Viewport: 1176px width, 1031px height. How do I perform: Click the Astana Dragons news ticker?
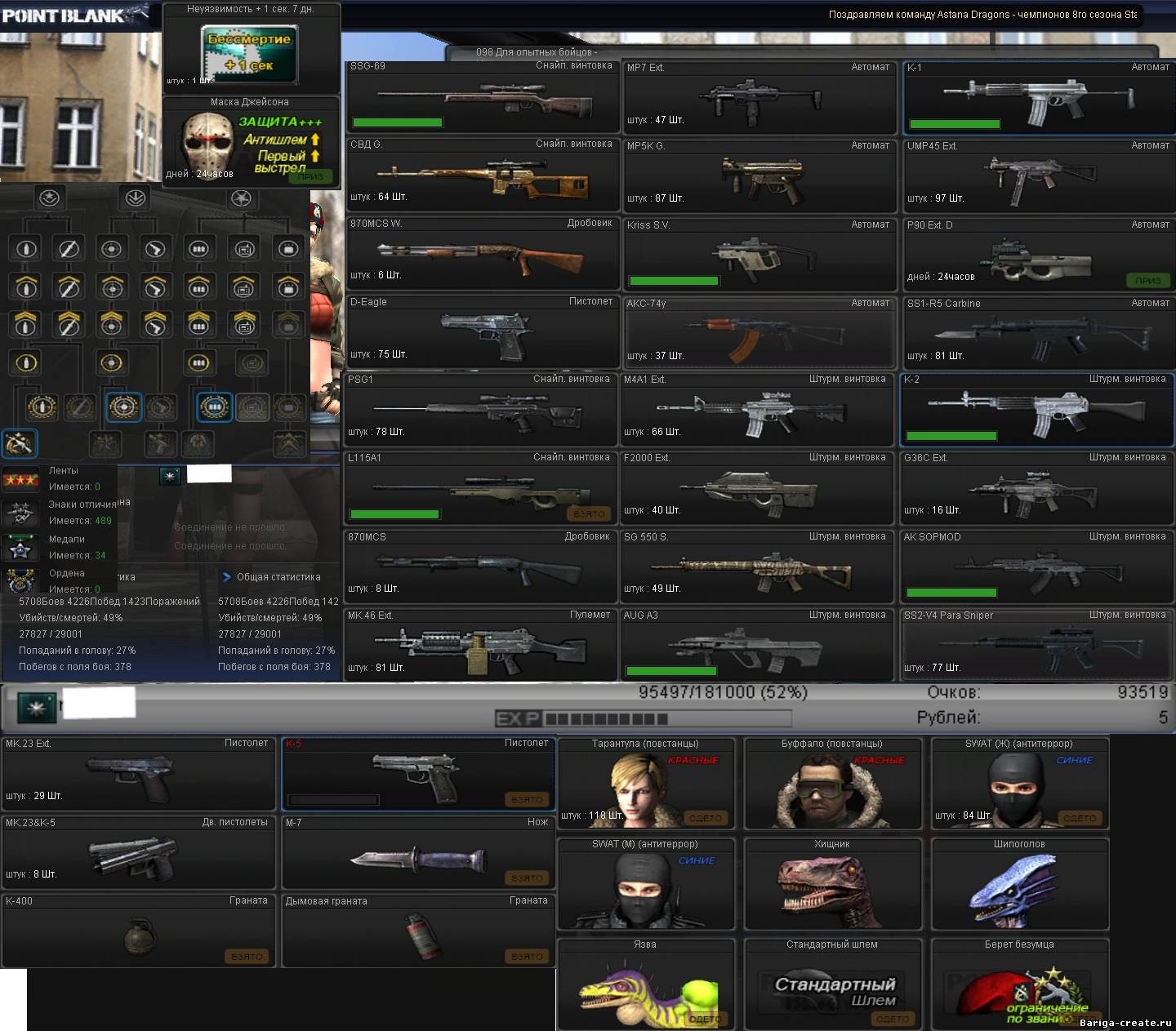(982, 14)
